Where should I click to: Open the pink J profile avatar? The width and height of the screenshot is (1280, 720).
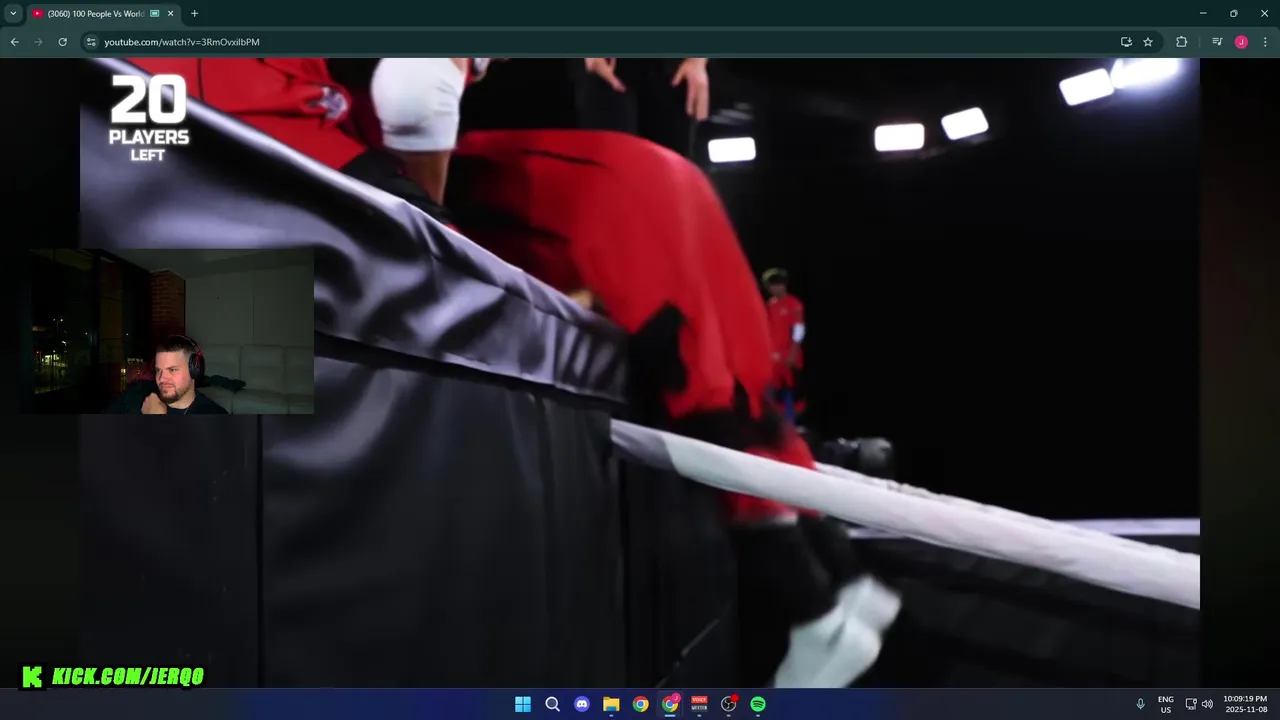[x=1241, y=42]
